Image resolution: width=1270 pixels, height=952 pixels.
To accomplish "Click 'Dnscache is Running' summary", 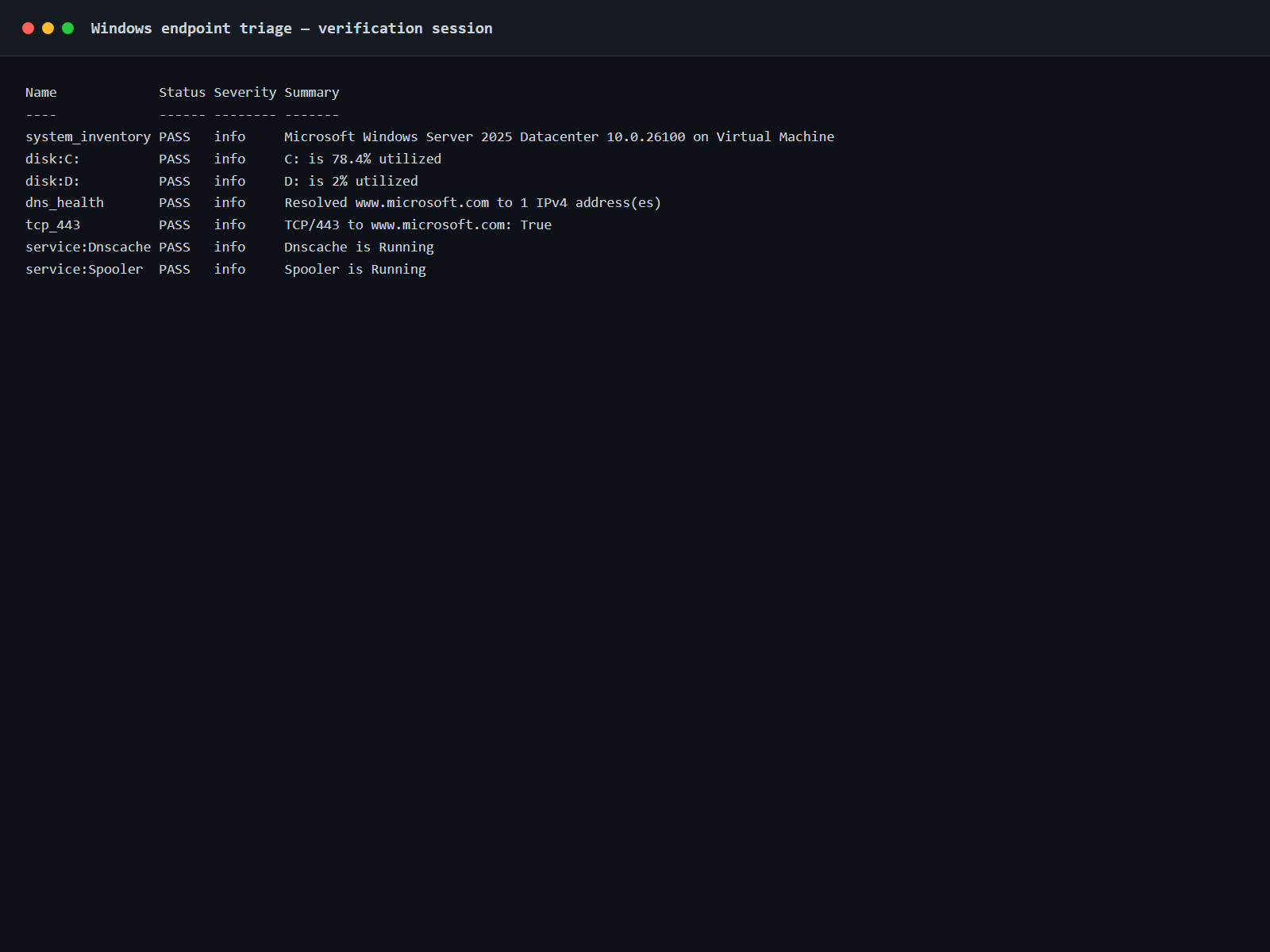I will coord(359,248).
